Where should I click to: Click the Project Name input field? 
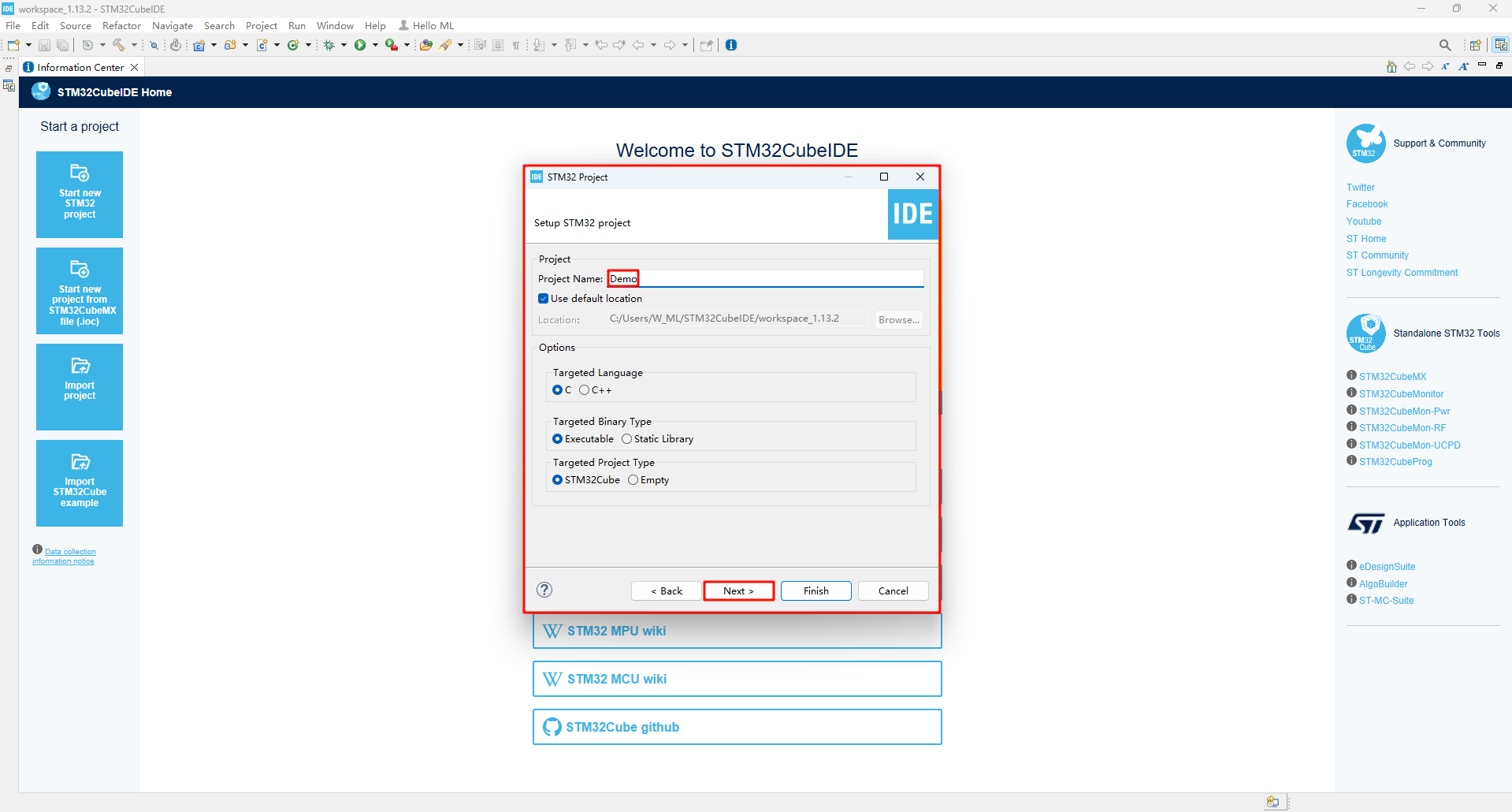pyautogui.click(x=765, y=278)
